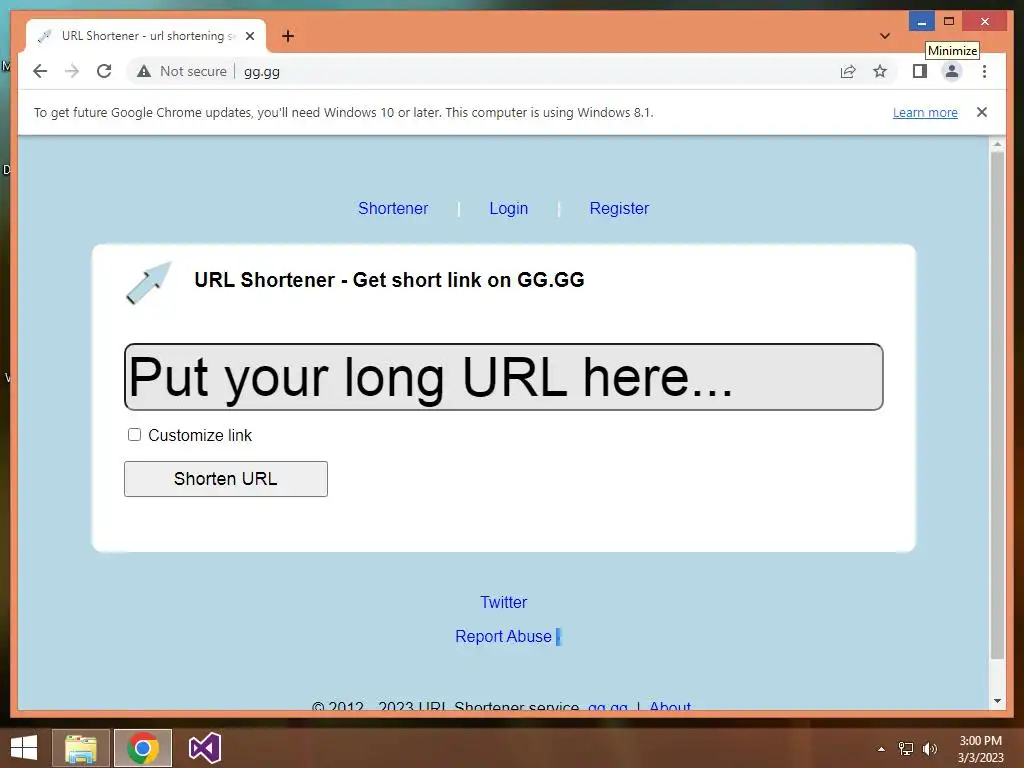Open the gg.gg footer link

(x=607, y=706)
